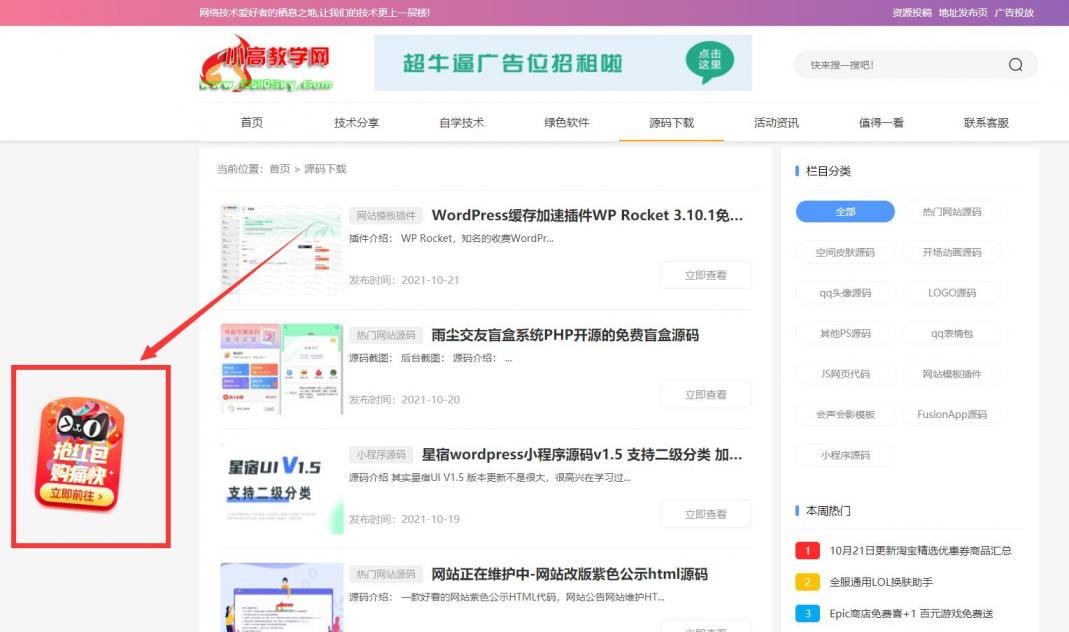Click the yellow number 2 ranking badge

(806, 581)
